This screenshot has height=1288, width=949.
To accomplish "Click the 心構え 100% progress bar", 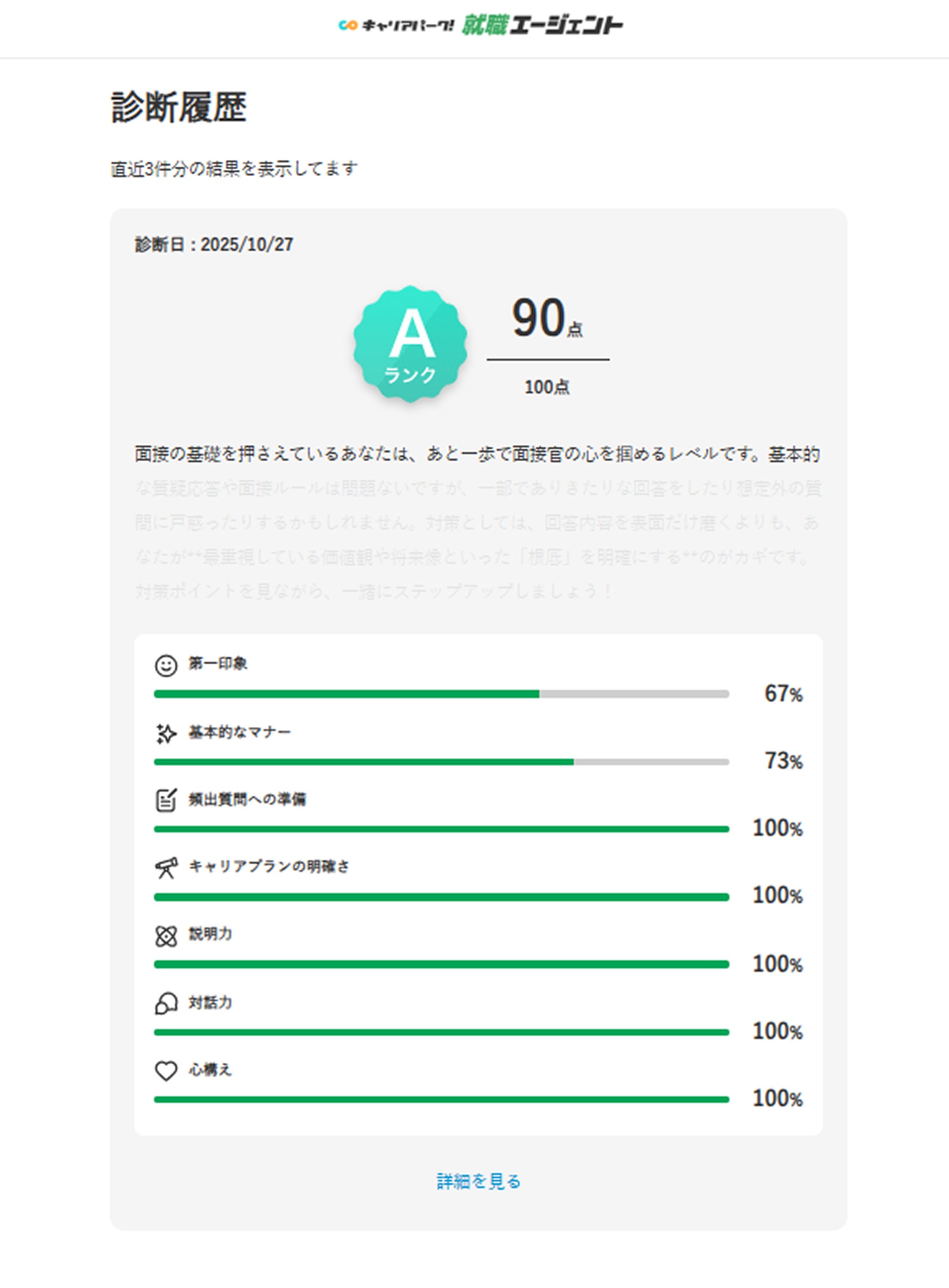I will 441,1100.
